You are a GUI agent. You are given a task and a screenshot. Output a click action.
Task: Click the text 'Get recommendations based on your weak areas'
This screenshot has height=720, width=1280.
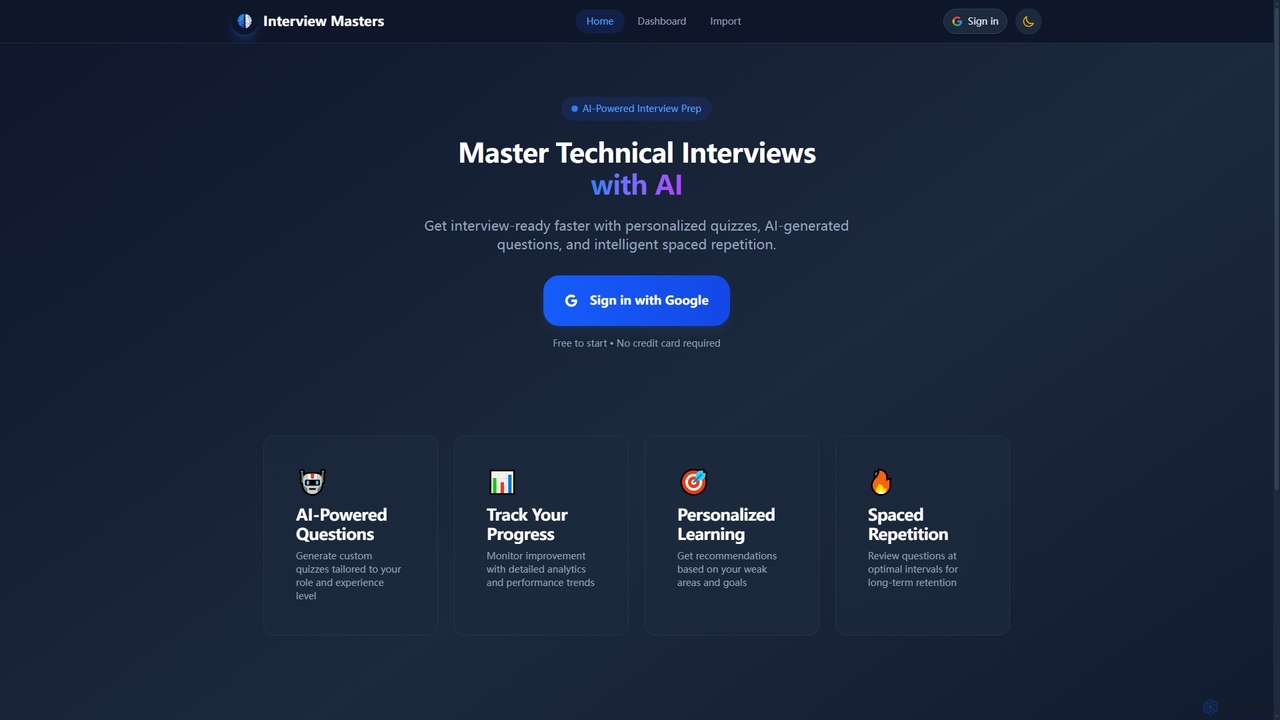click(726, 569)
